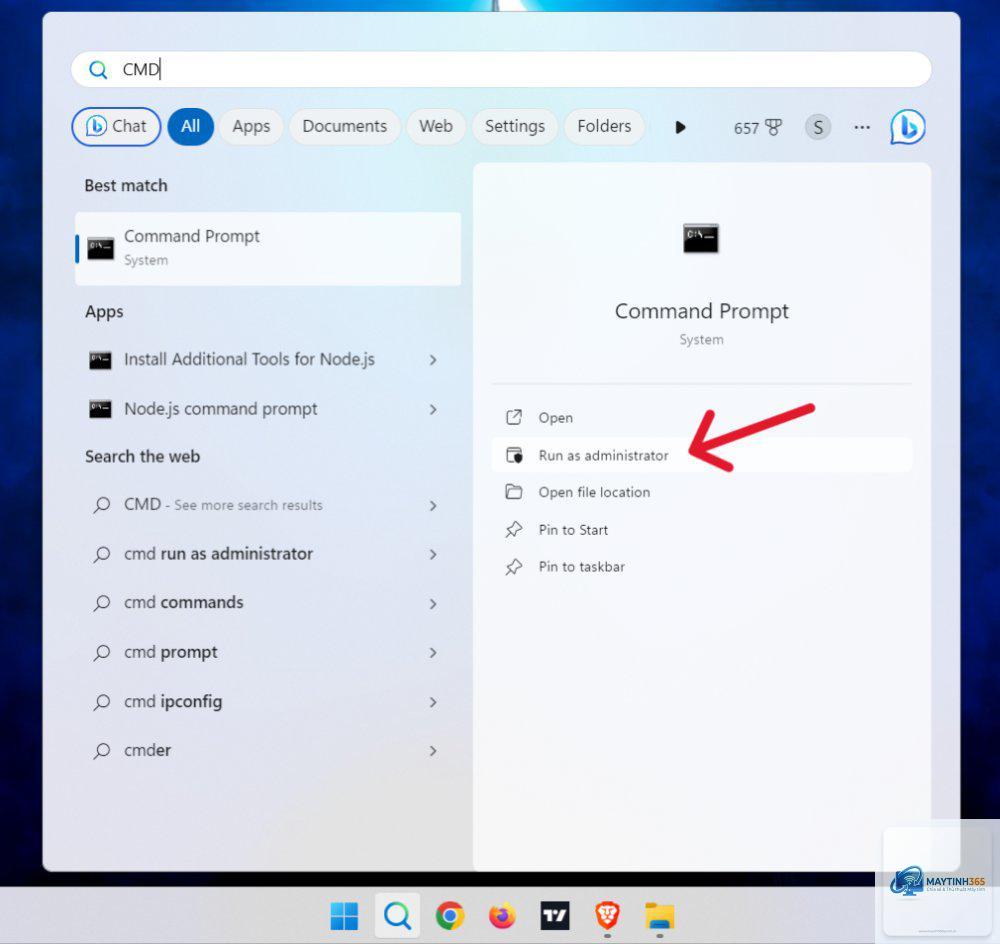1000x944 pixels.
Task: Click Pin to Start
Action: pos(702,530)
